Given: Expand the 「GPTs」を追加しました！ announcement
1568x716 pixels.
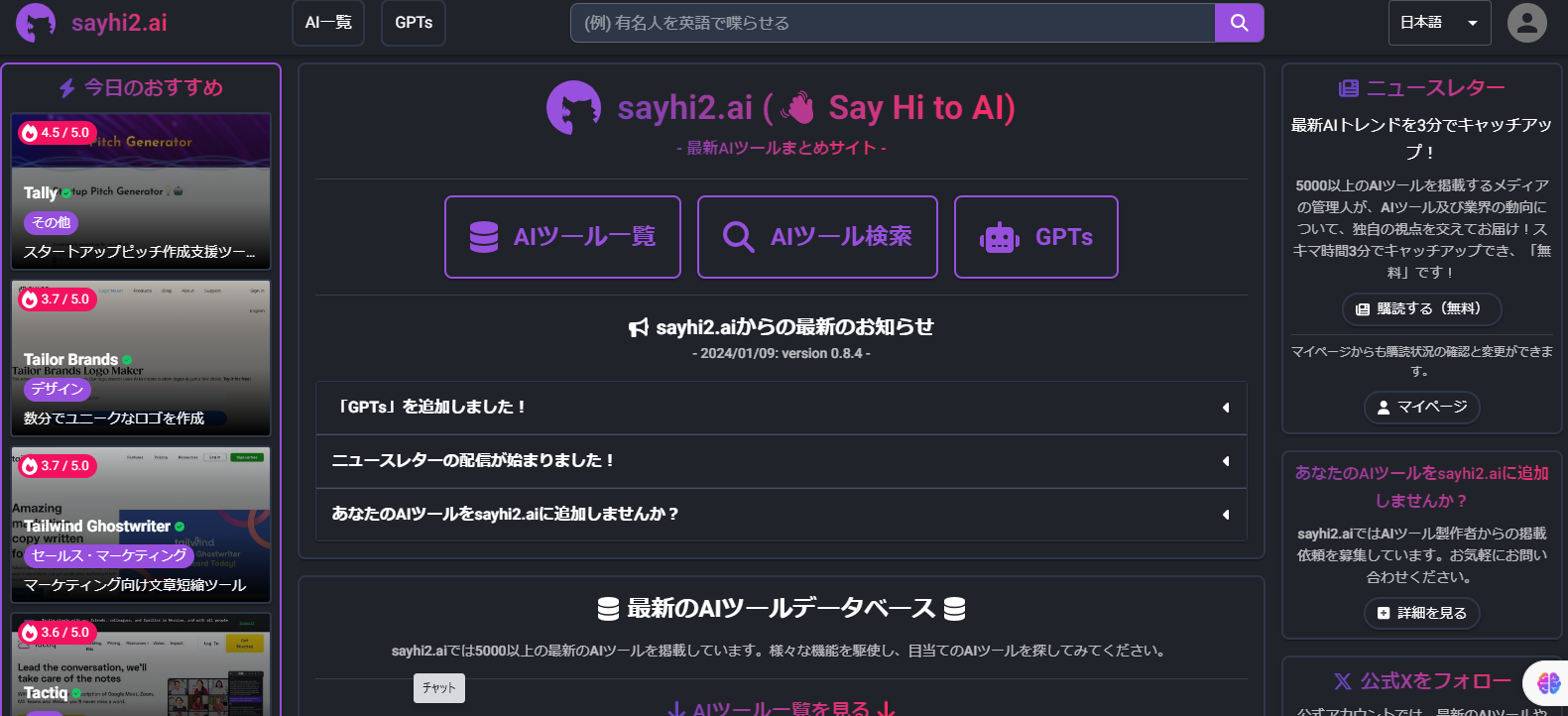Looking at the screenshot, I should (x=781, y=408).
